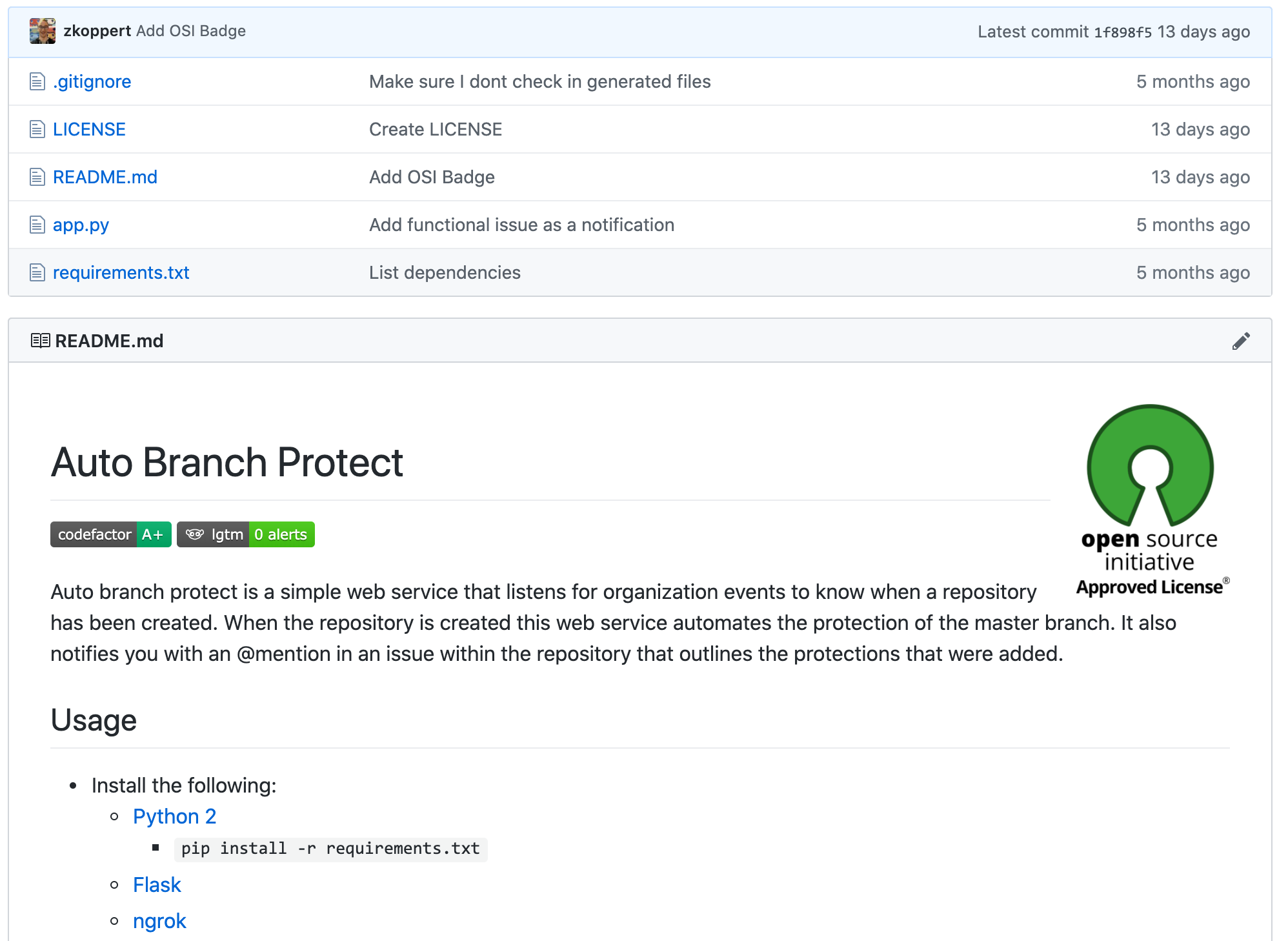Open the .gitignore file

[x=92, y=81]
